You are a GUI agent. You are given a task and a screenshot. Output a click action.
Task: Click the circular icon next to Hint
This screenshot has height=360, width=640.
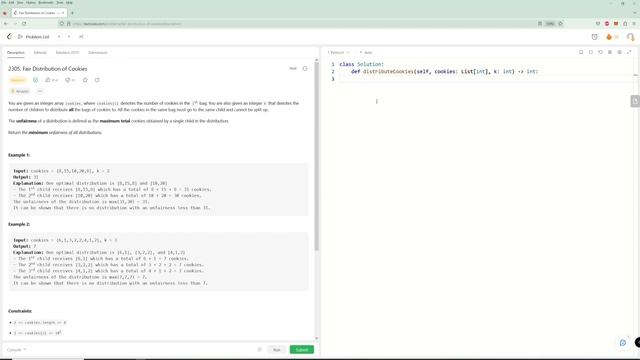point(305,69)
